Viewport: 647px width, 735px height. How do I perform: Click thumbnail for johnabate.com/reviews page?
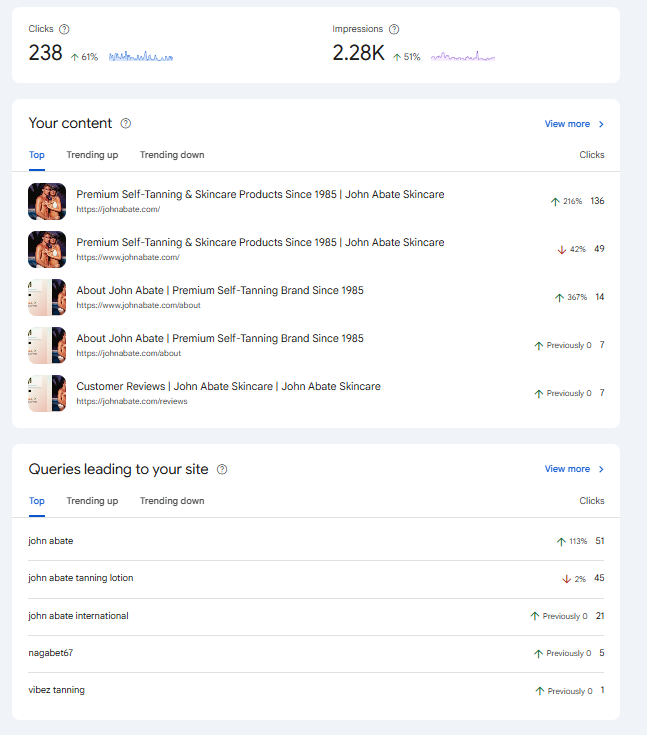pos(47,393)
